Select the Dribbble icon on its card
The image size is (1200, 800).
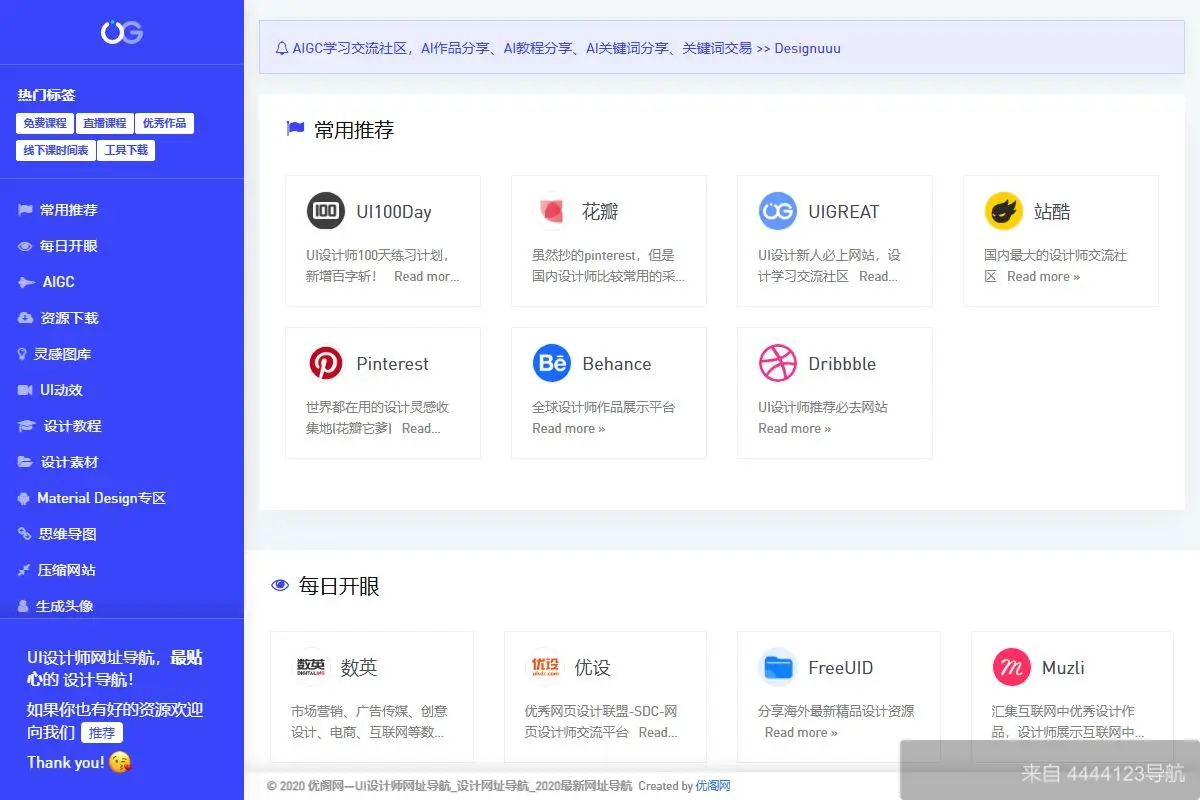point(776,363)
